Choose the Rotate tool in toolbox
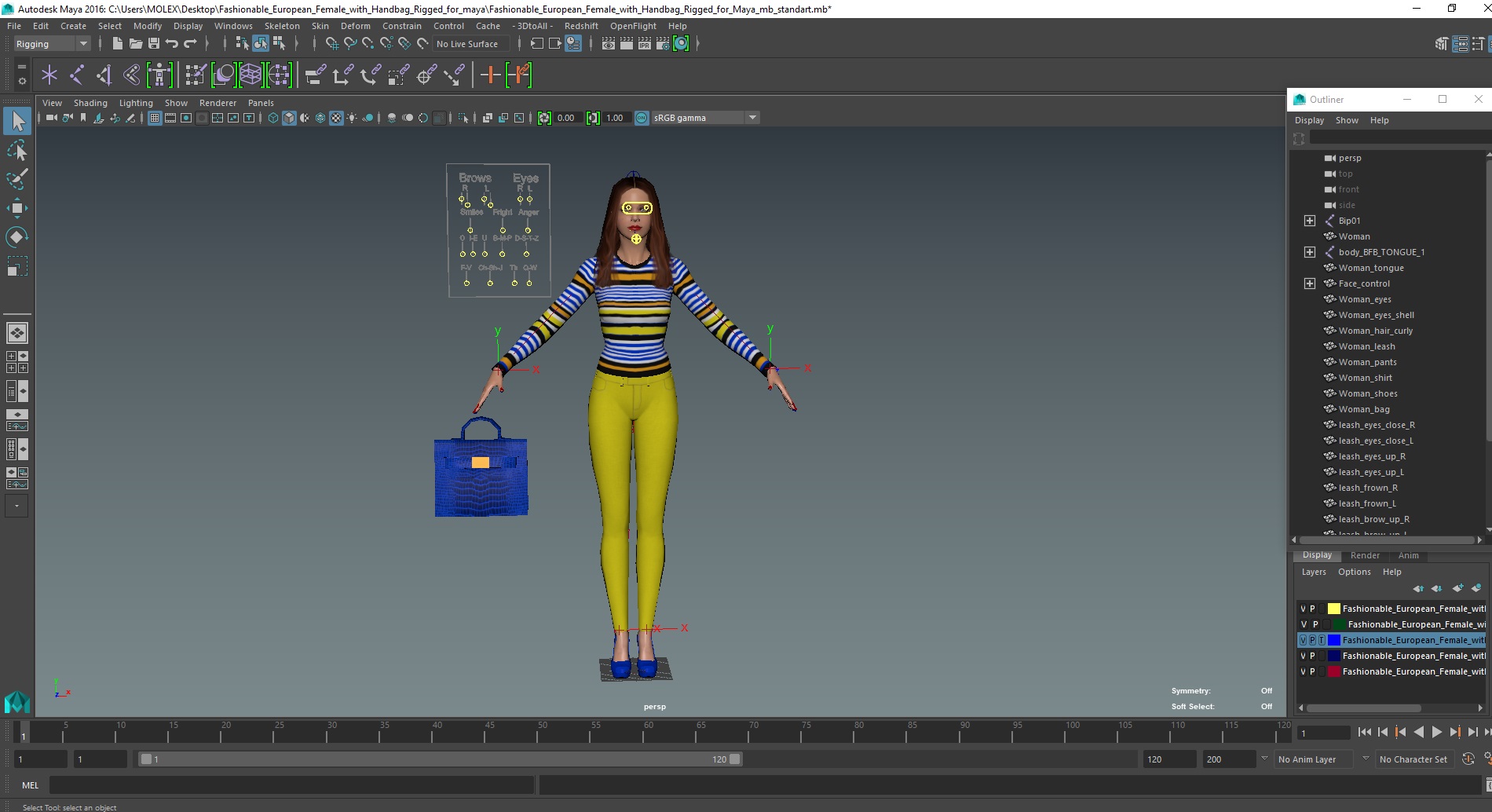This screenshot has width=1492, height=812. (17, 236)
